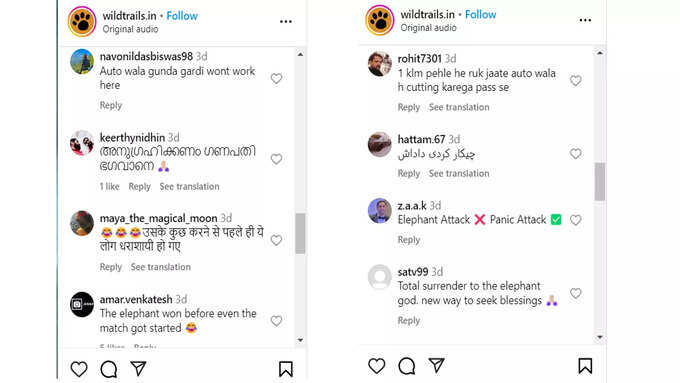Open comment bubble icon in left panel
The width and height of the screenshot is (680, 383).
click(108, 369)
